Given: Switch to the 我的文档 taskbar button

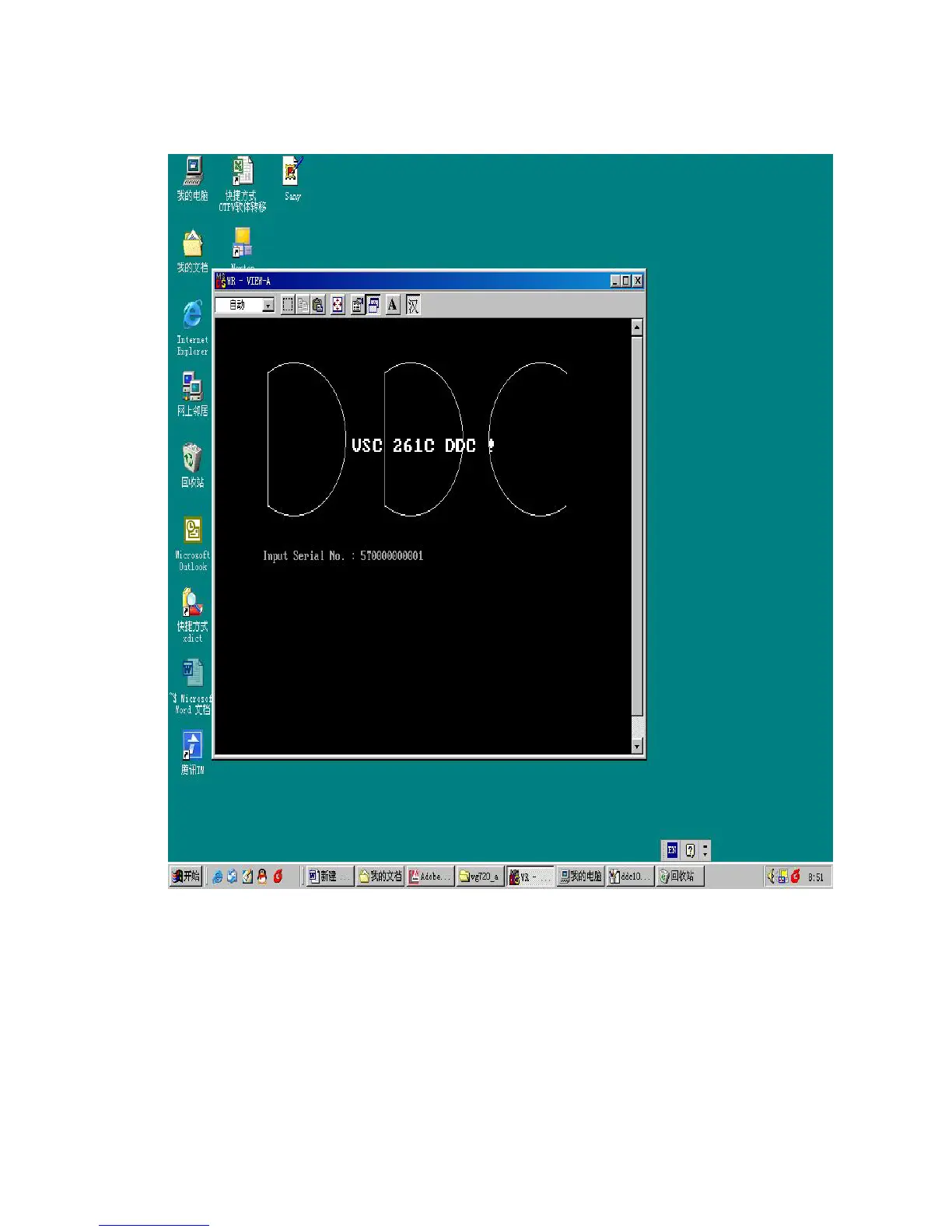Looking at the screenshot, I should click(x=380, y=877).
